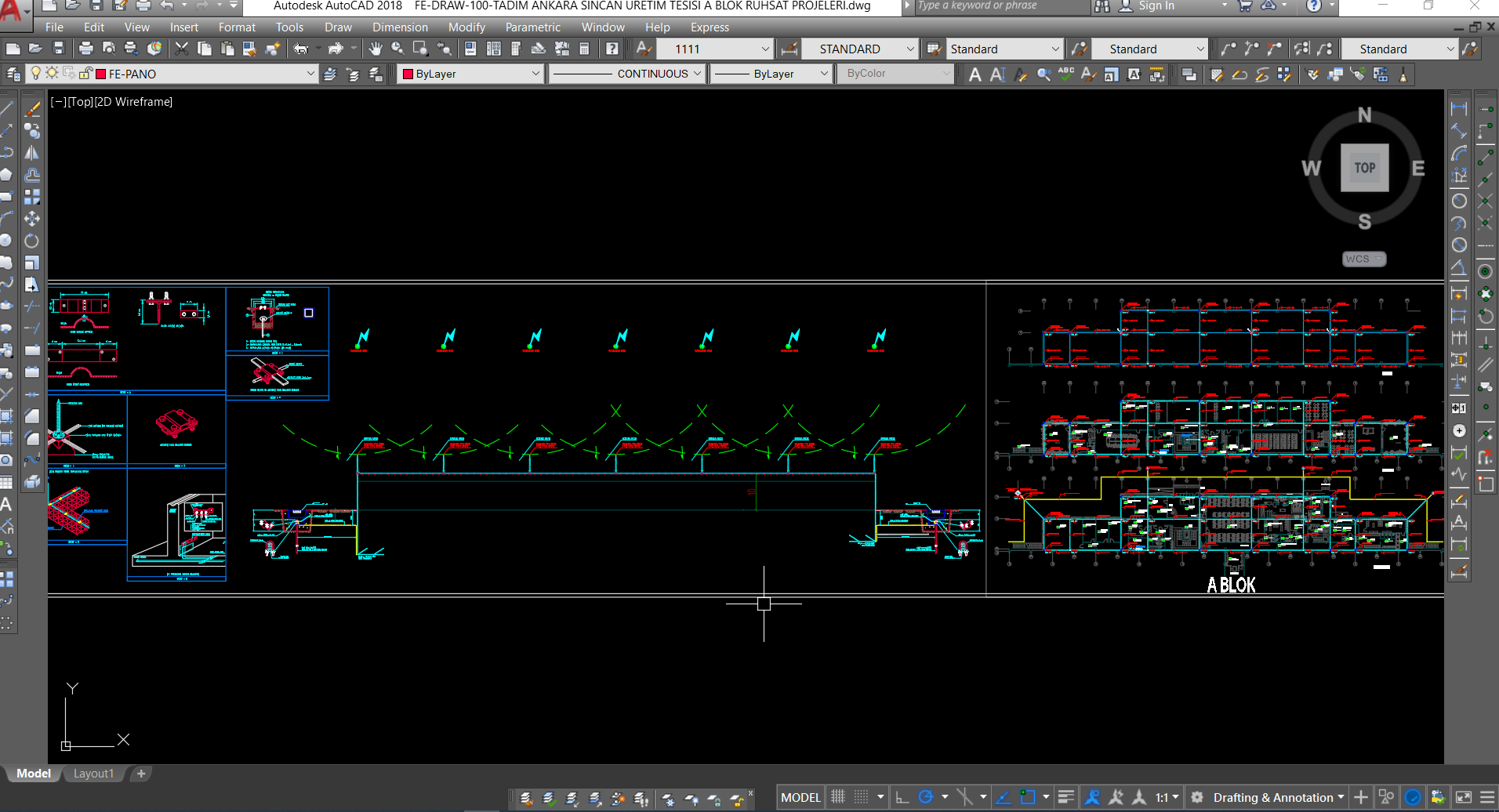
Task: Click the TOP face of ViewCube
Action: (x=1364, y=168)
